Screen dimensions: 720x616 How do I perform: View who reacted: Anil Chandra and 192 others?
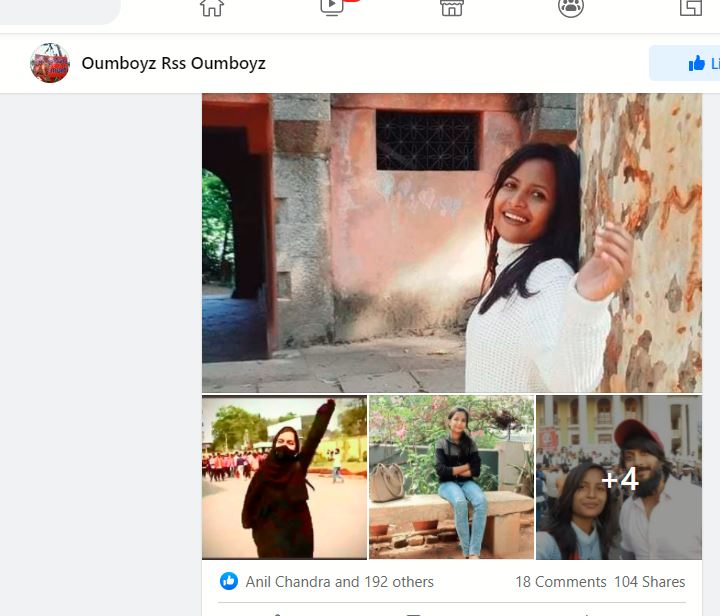point(339,581)
